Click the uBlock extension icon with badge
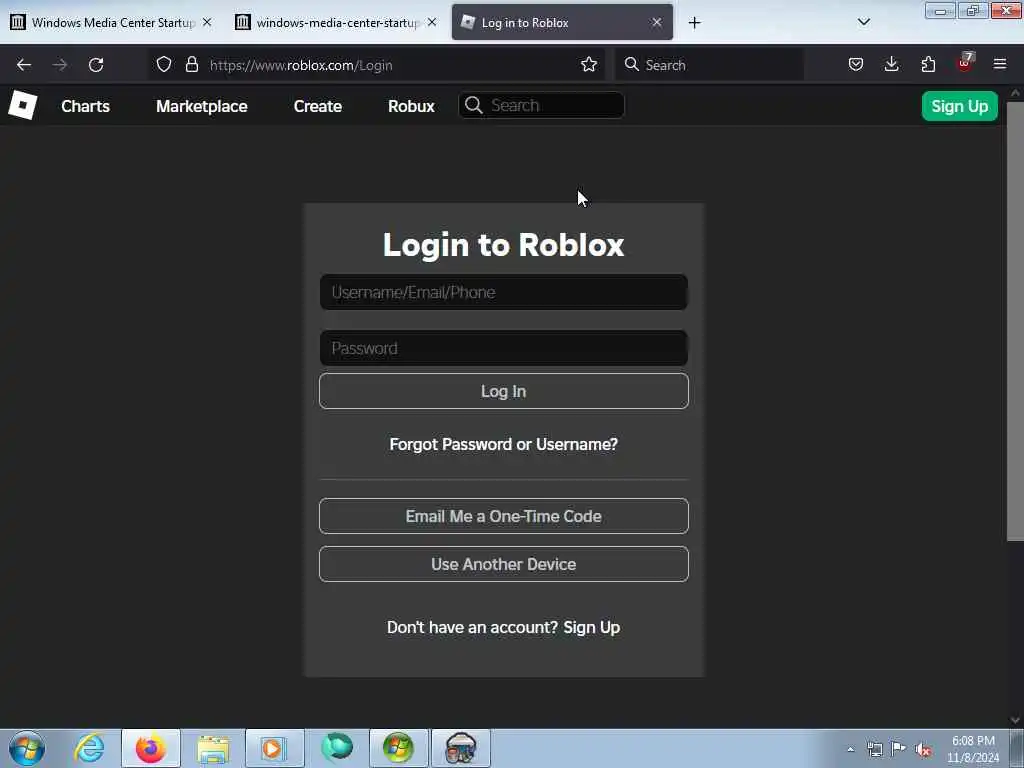Viewport: 1024px width, 768px height. pos(965,63)
